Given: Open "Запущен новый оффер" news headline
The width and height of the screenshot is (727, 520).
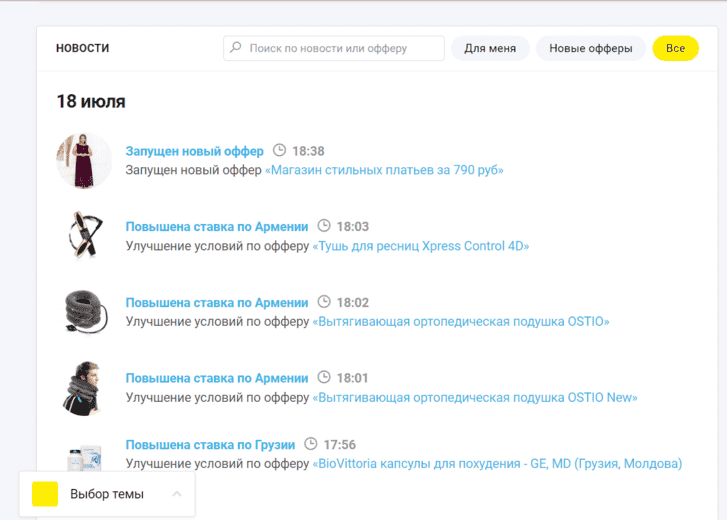Looking at the screenshot, I should [x=194, y=151].
